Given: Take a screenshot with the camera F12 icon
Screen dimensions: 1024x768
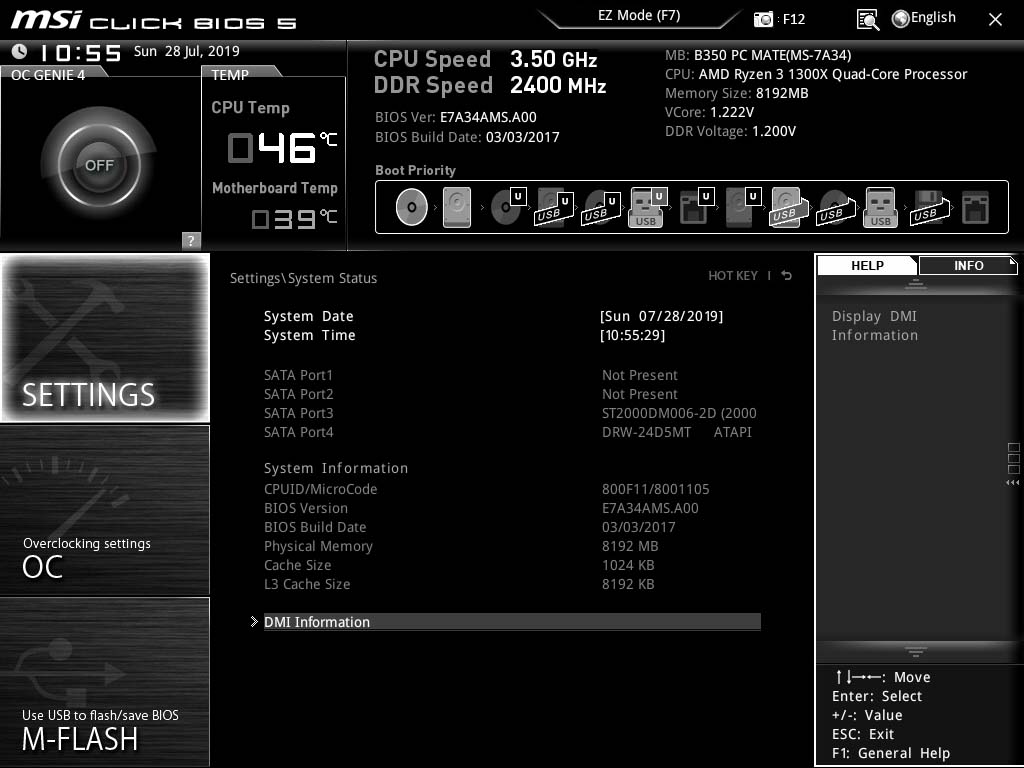Looking at the screenshot, I should (763, 19).
